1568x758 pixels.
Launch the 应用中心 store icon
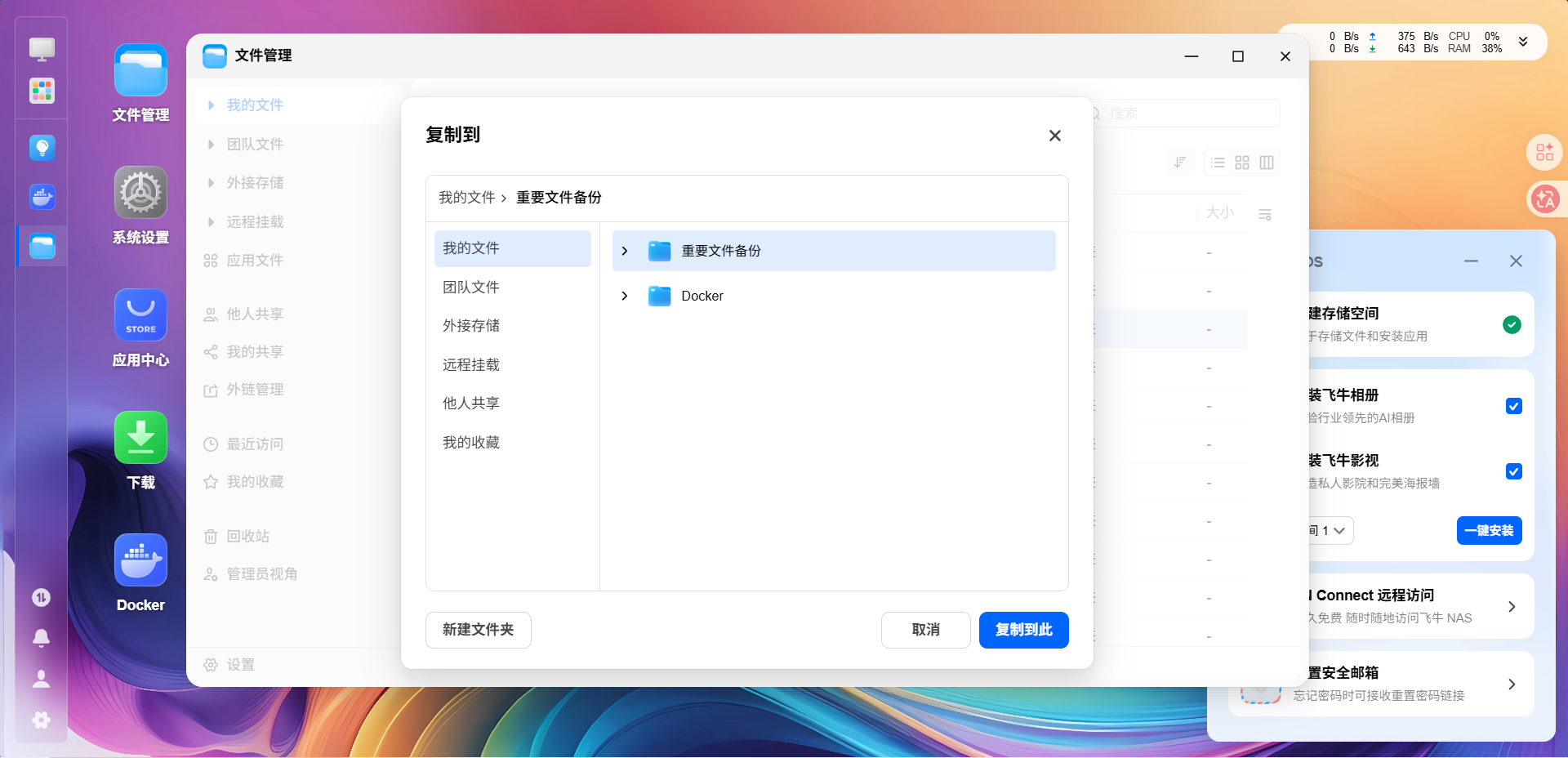pyautogui.click(x=140, y=315)
